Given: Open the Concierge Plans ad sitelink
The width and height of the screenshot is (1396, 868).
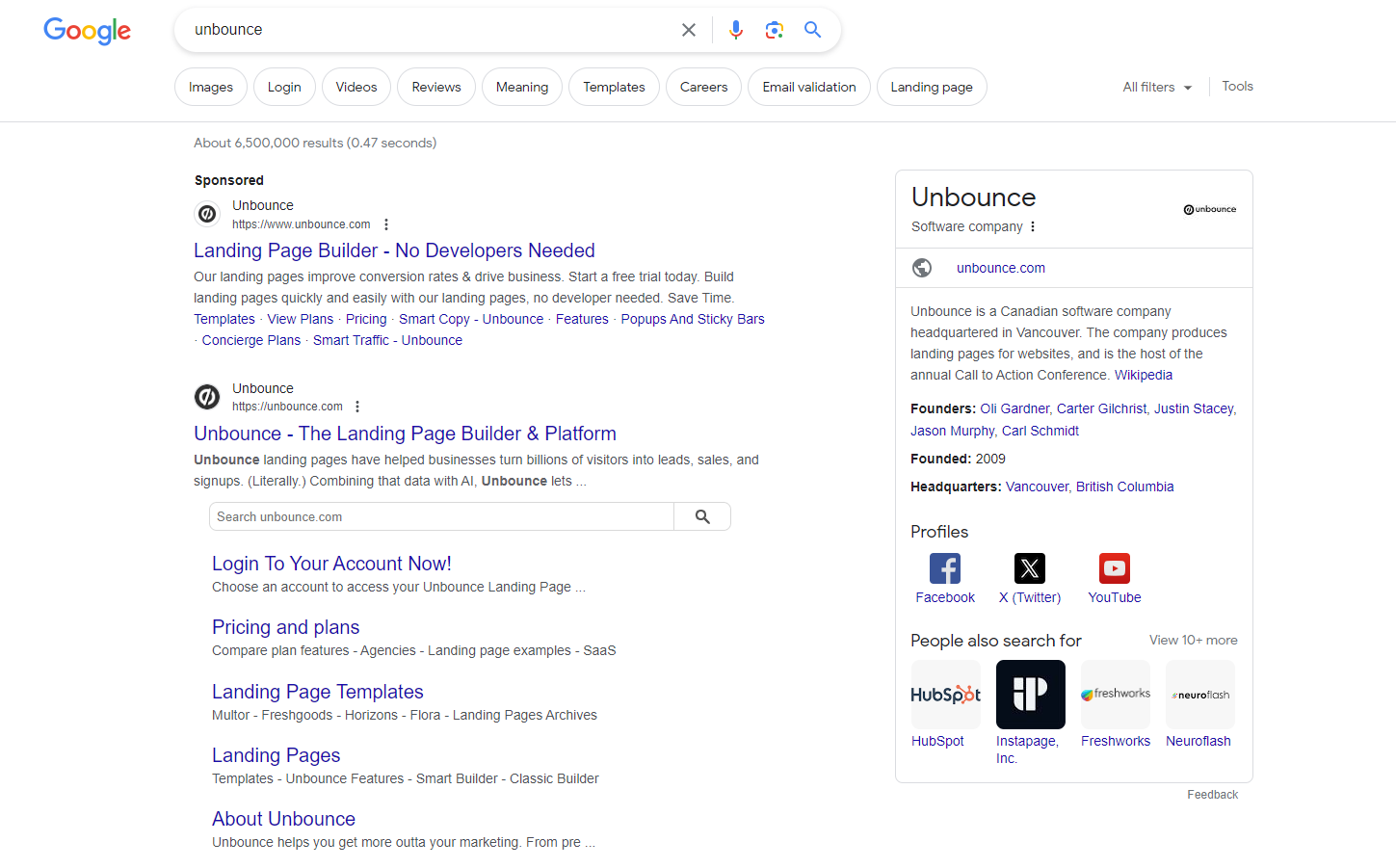Looking at the screenshot, I should point(251,340).
